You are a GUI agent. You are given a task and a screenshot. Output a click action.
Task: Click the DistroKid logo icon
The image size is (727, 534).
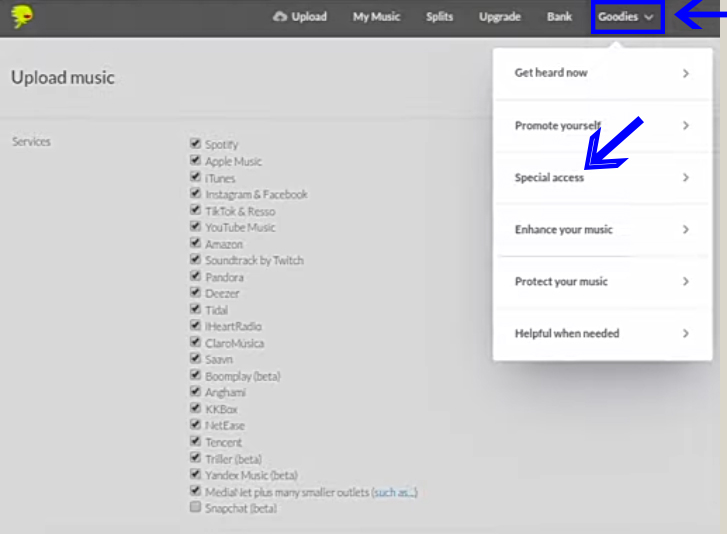point(22,17)
